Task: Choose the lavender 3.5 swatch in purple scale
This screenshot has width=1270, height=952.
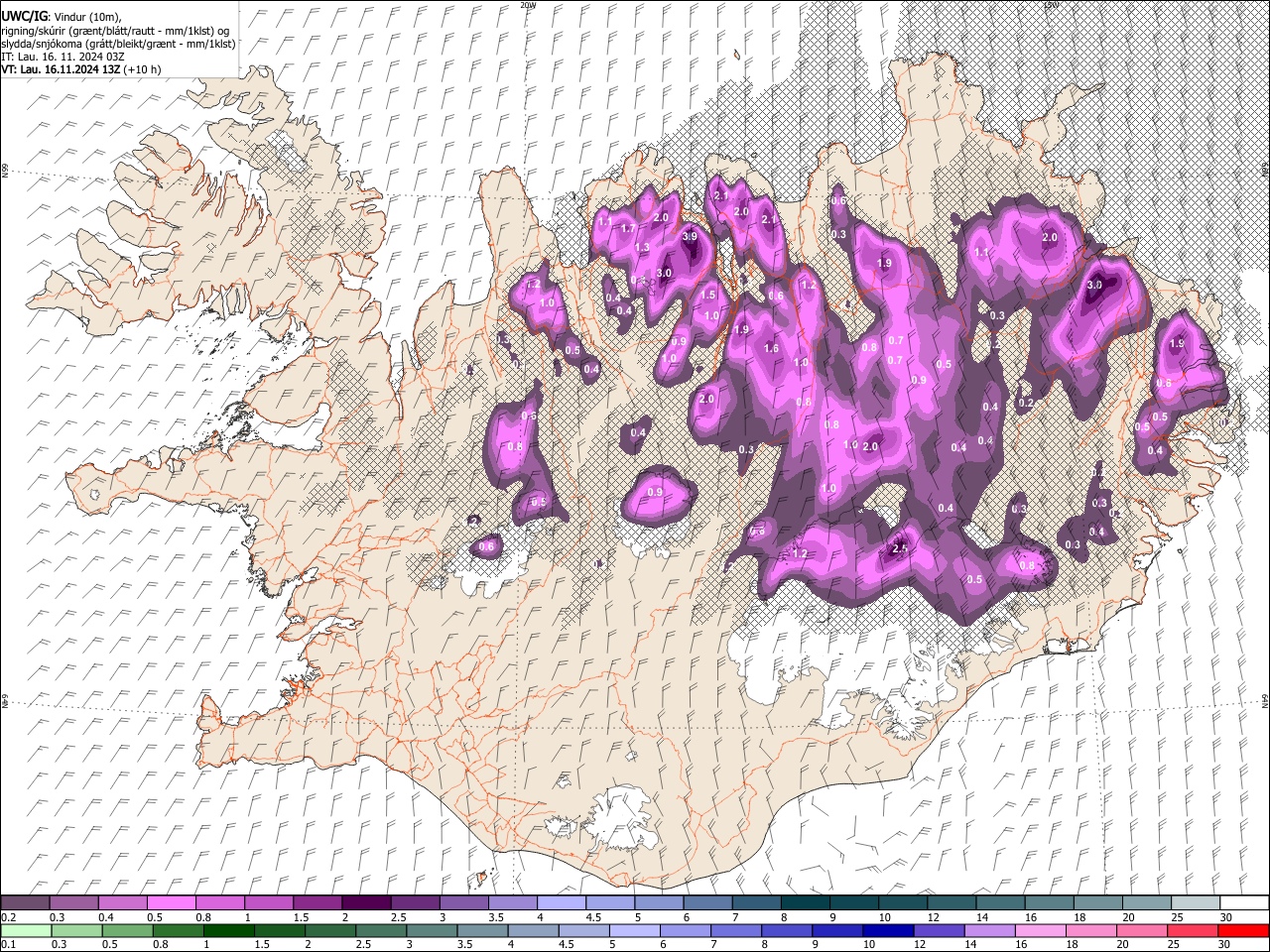Action: click(512, 902)
